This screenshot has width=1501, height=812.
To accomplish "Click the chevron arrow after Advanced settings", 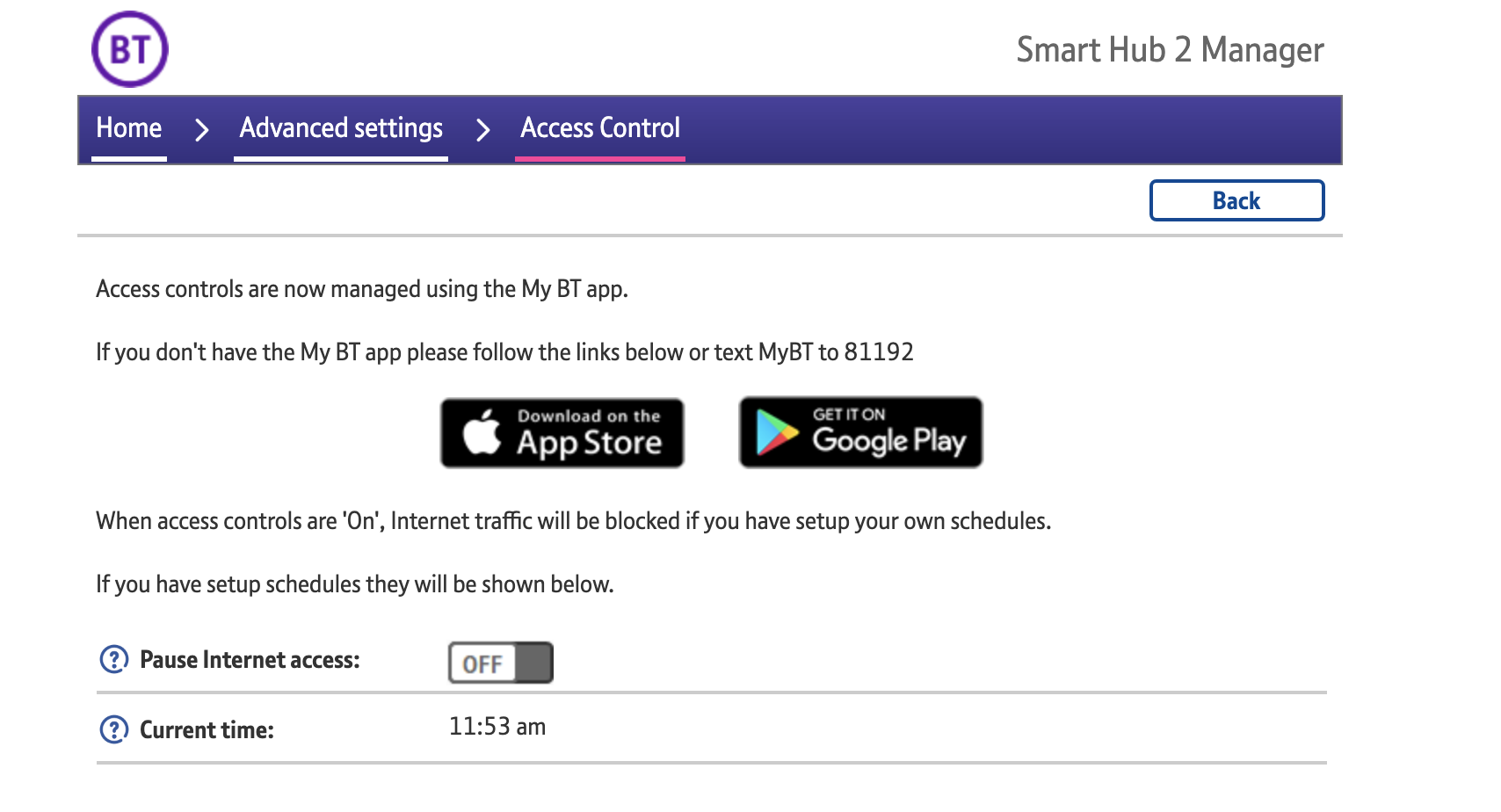I will (482, 130).
